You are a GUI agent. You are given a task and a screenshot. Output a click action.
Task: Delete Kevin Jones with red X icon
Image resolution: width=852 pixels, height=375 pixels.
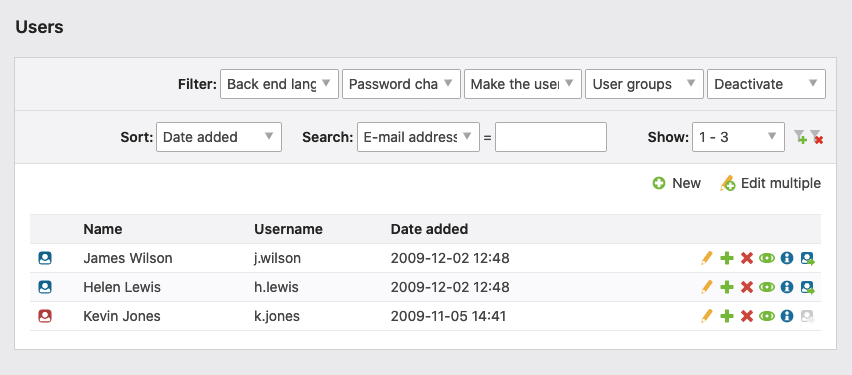747,316
